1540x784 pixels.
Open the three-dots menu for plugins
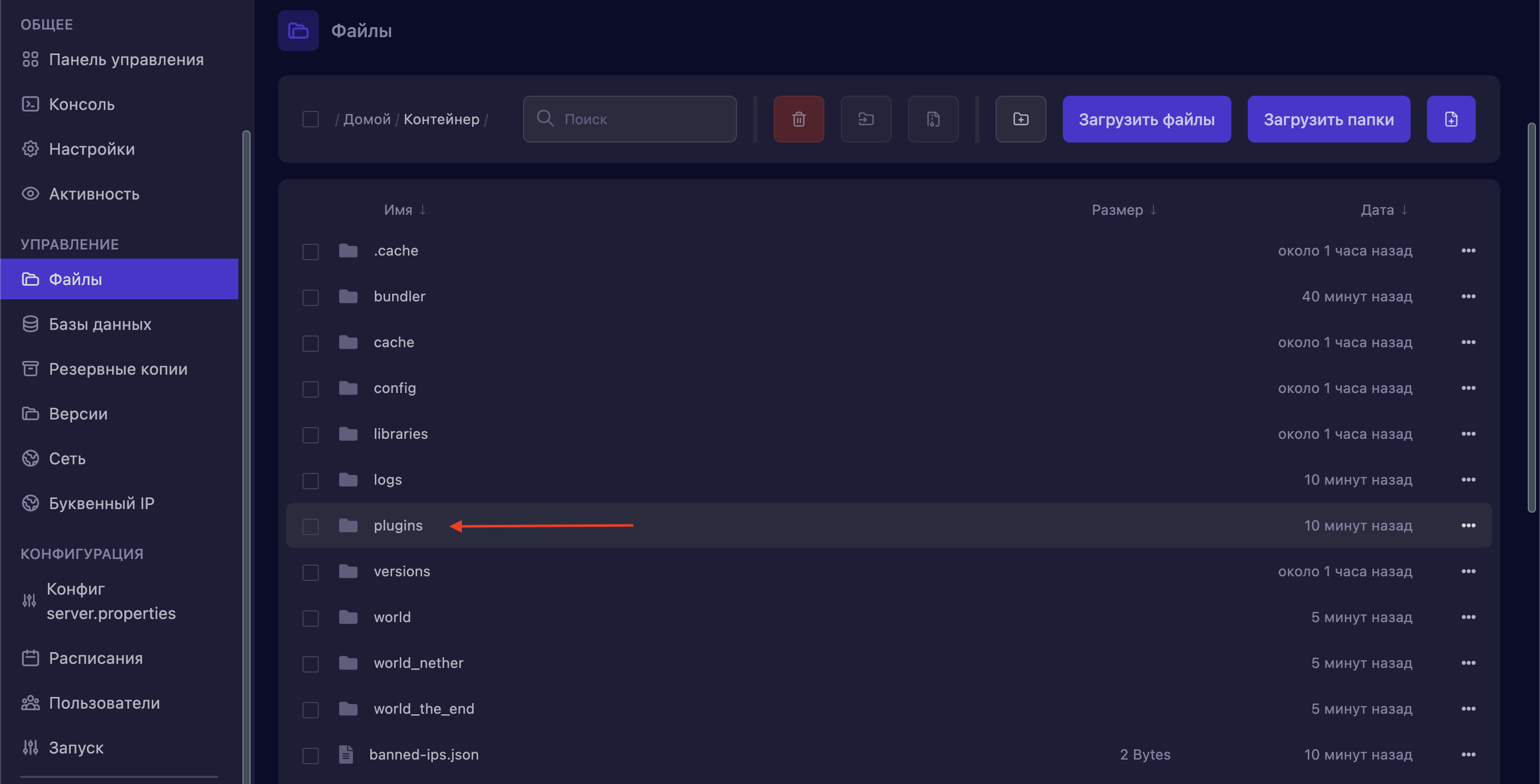point(1468,525)
